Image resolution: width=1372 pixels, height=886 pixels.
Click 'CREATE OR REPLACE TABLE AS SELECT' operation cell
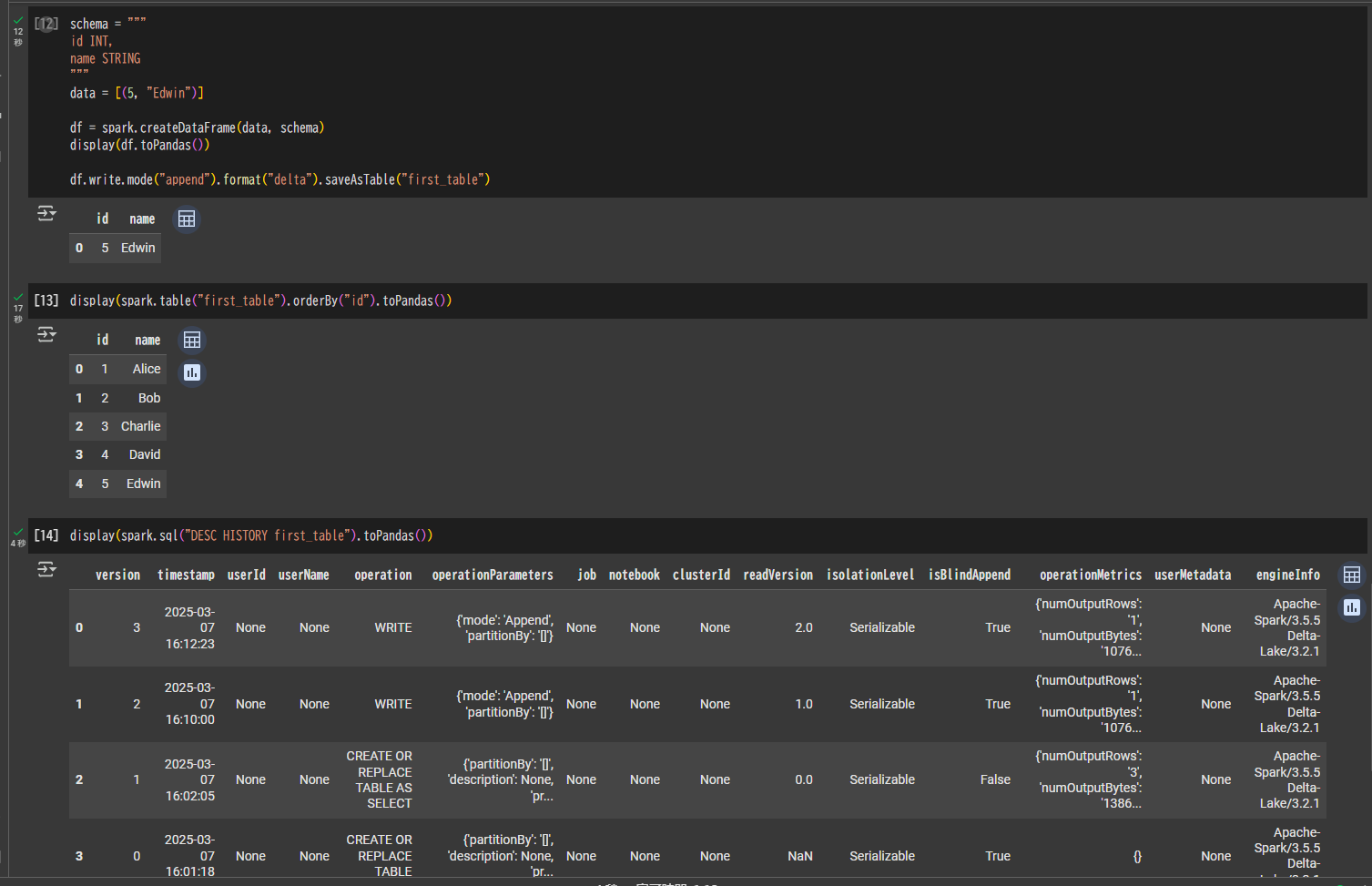click(x=379, y=780)
